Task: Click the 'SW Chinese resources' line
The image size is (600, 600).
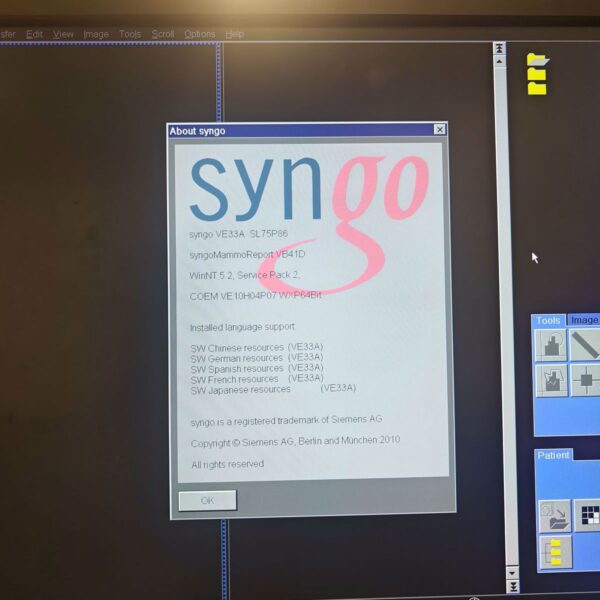Action: 257,347
